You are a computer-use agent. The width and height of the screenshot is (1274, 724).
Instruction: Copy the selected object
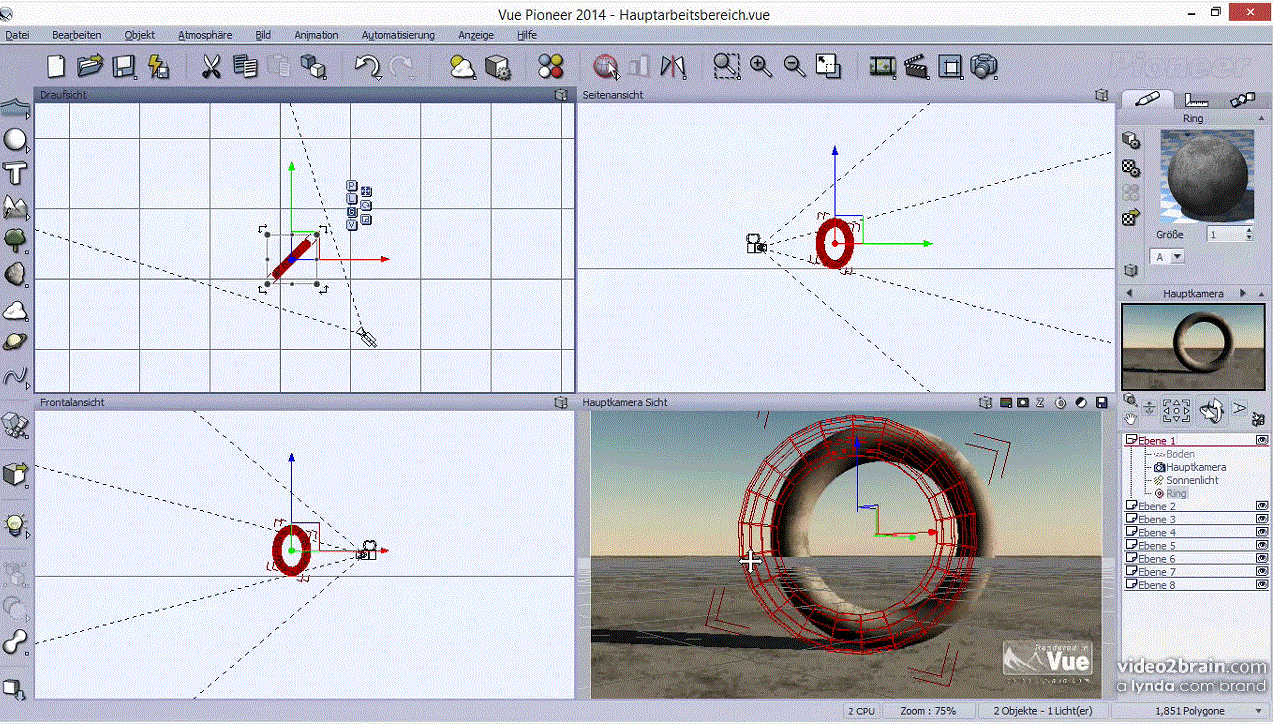[x=245, y=66]
